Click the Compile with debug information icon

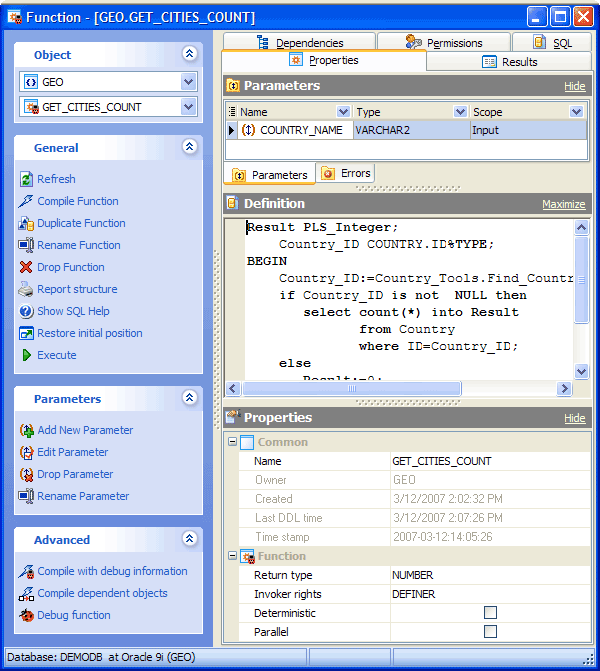click(27, 572)
